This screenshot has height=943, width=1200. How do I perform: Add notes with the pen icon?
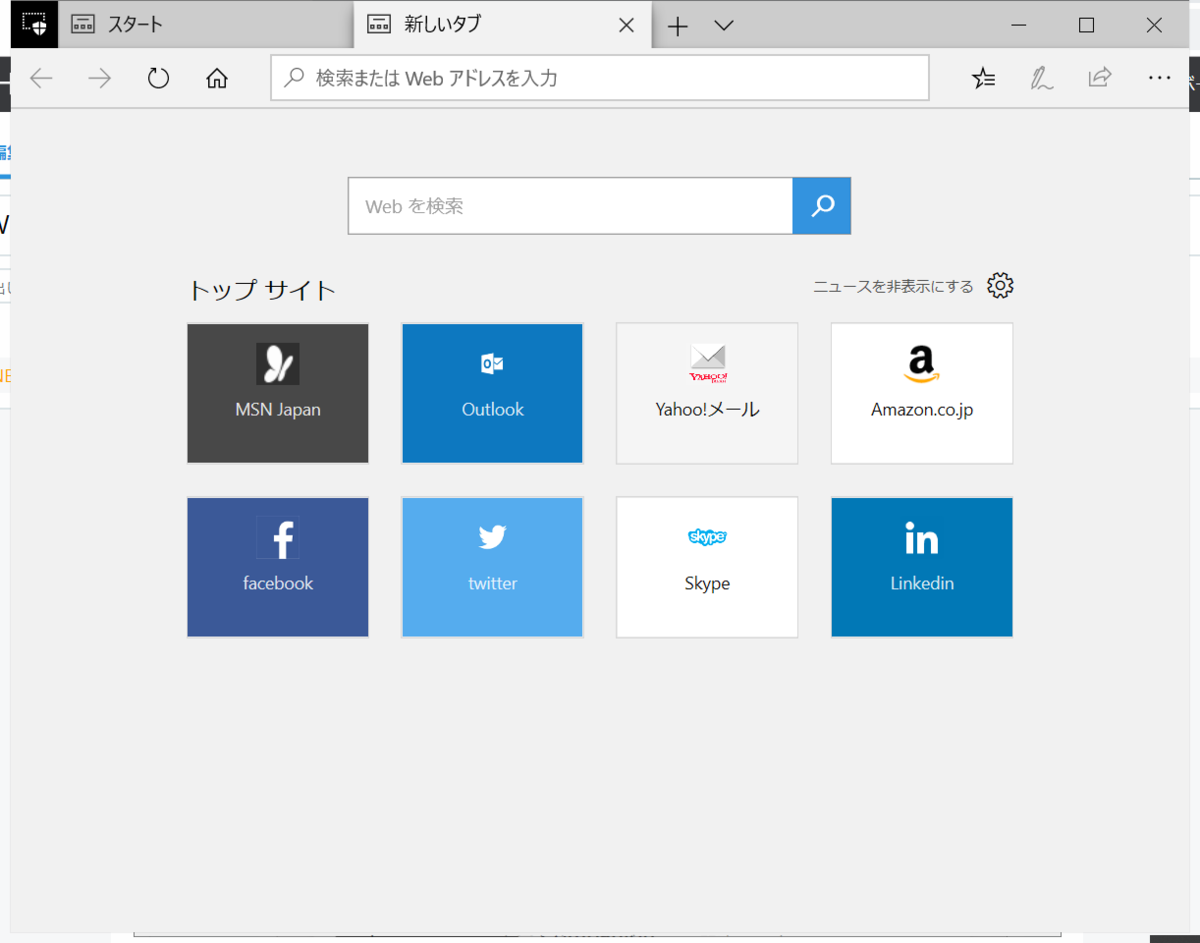[1042, 78]
